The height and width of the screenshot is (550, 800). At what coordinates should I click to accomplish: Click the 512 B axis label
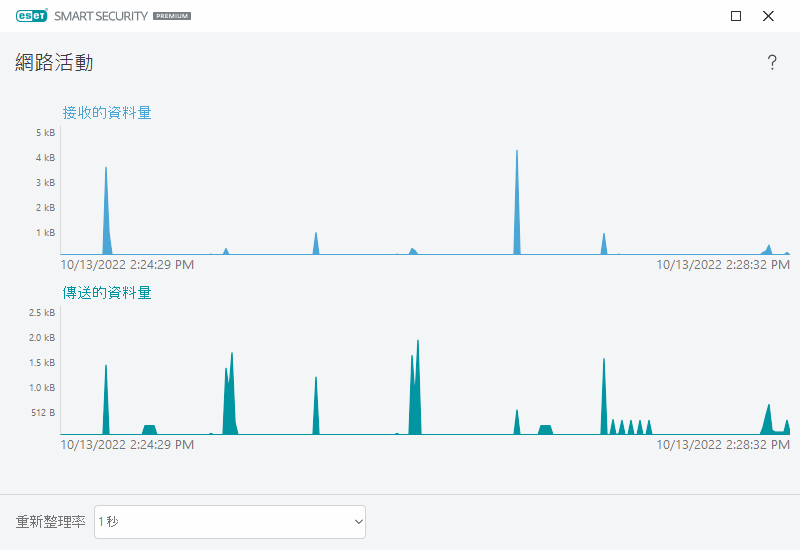pos(43,413)
